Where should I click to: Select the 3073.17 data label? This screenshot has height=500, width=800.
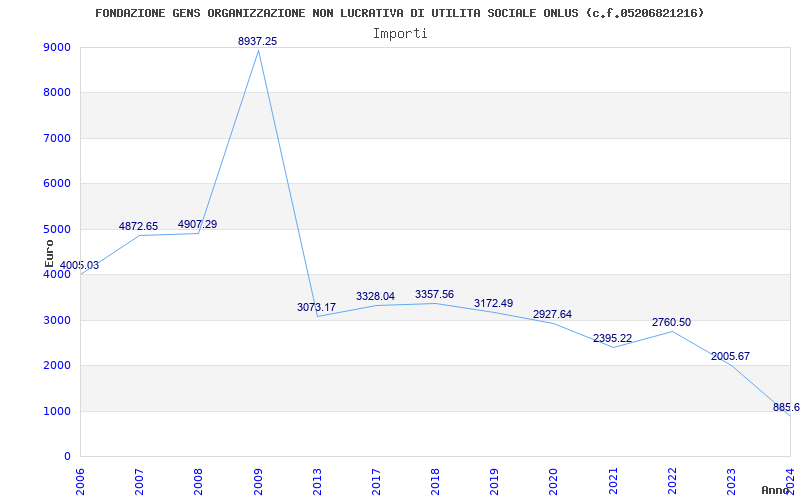click(316, 307)
